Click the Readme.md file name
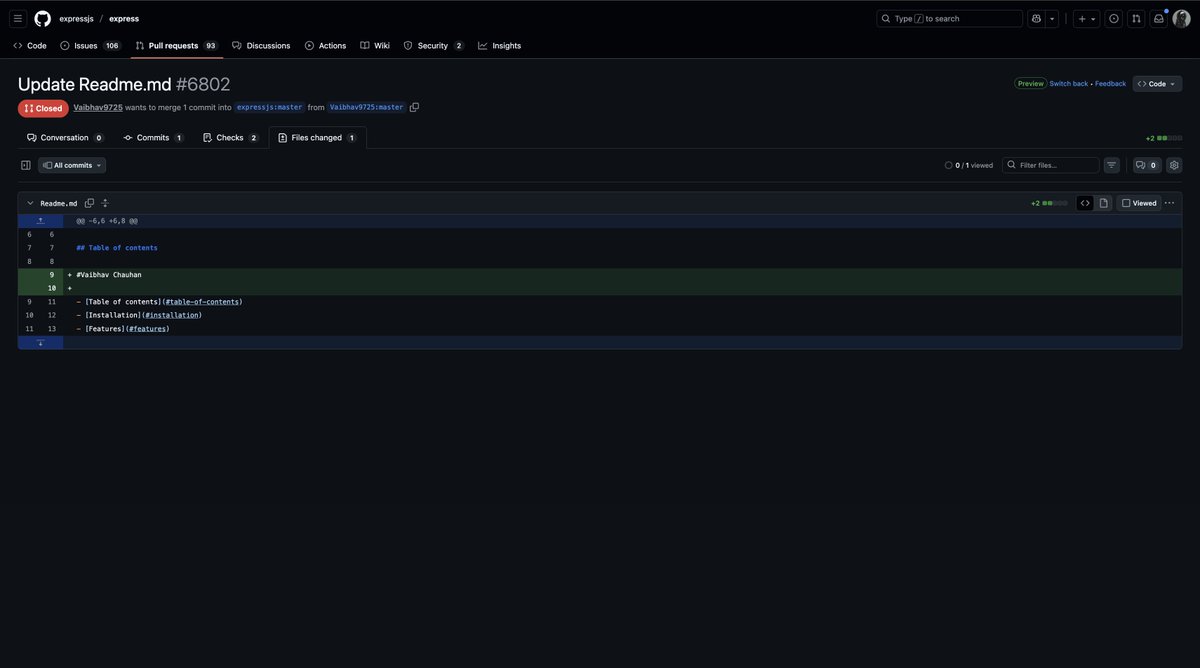 click(59, 203)
